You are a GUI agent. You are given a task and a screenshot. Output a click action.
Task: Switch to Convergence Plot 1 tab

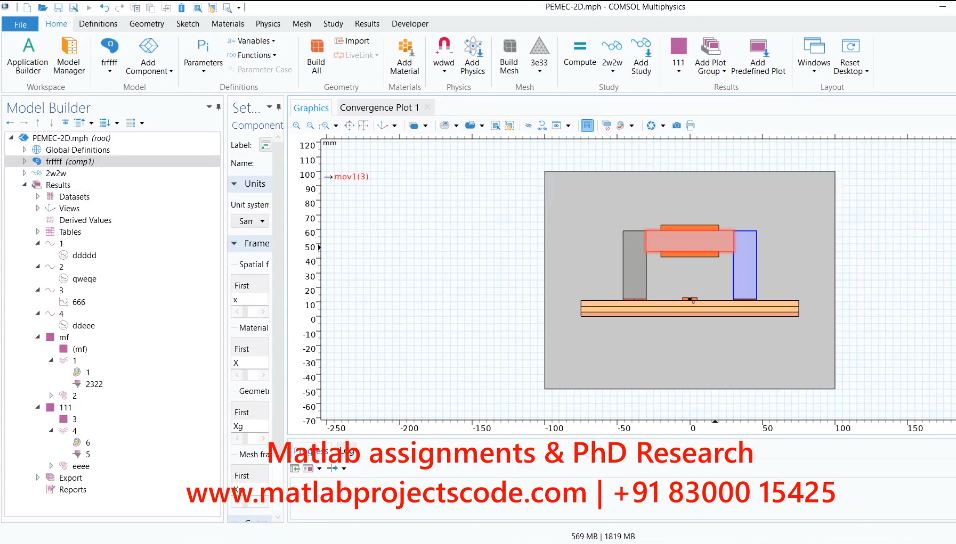coord(379,107)
